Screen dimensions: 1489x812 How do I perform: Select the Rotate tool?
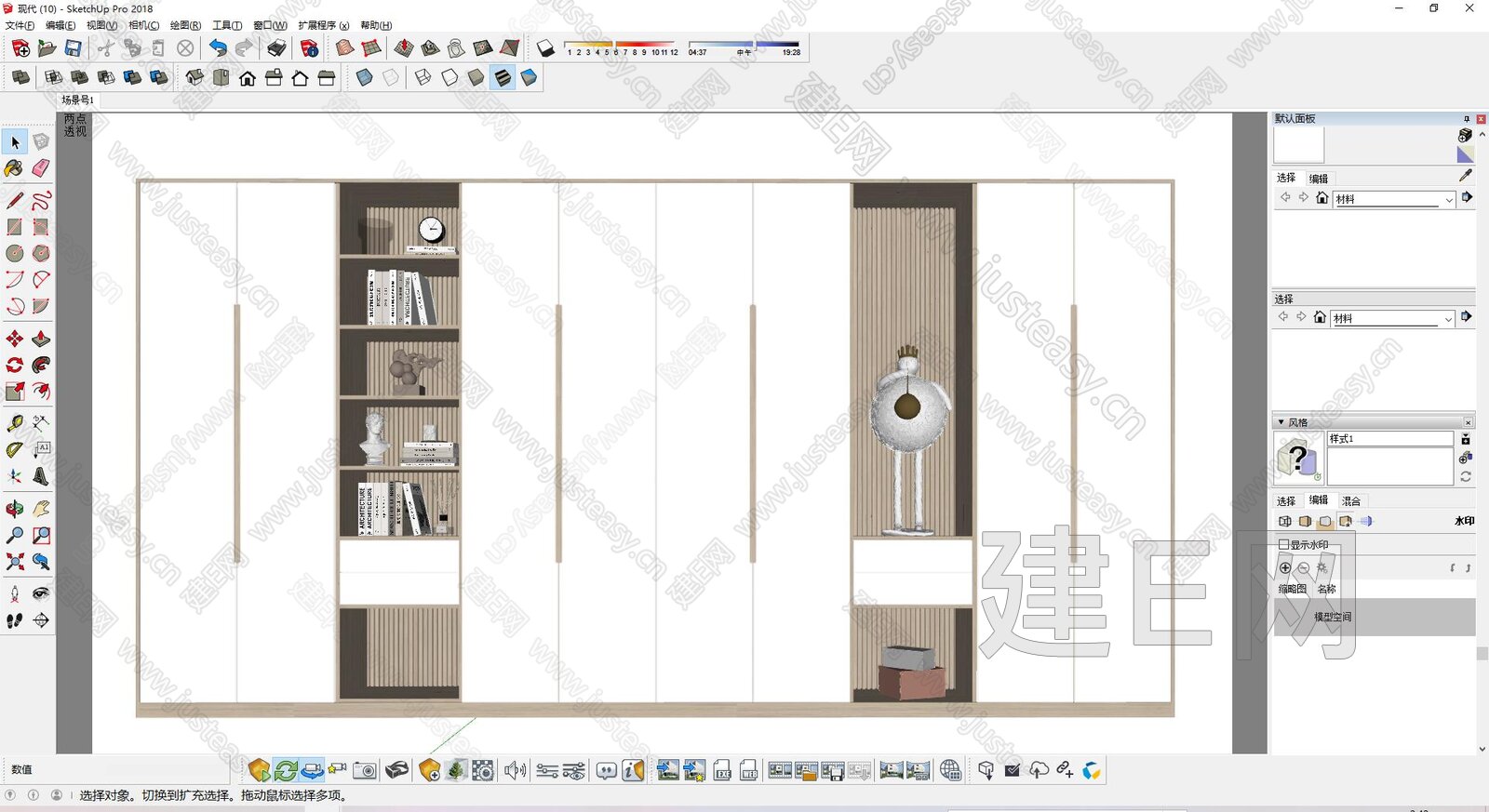click(15, 365)
